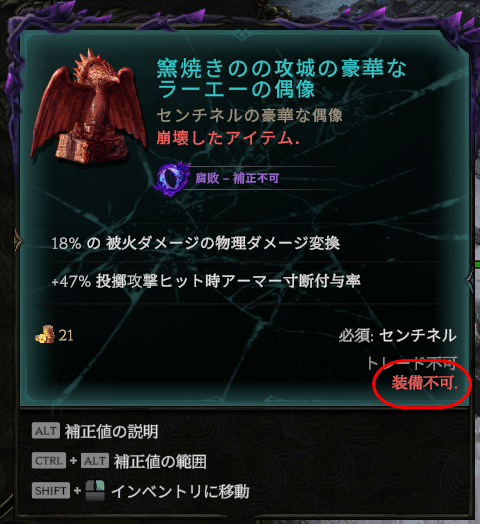This screenshot has width=480, height=524.
Task: Click the センチネルの豪華な偶像 subtitle
Action: coord(249,116)
